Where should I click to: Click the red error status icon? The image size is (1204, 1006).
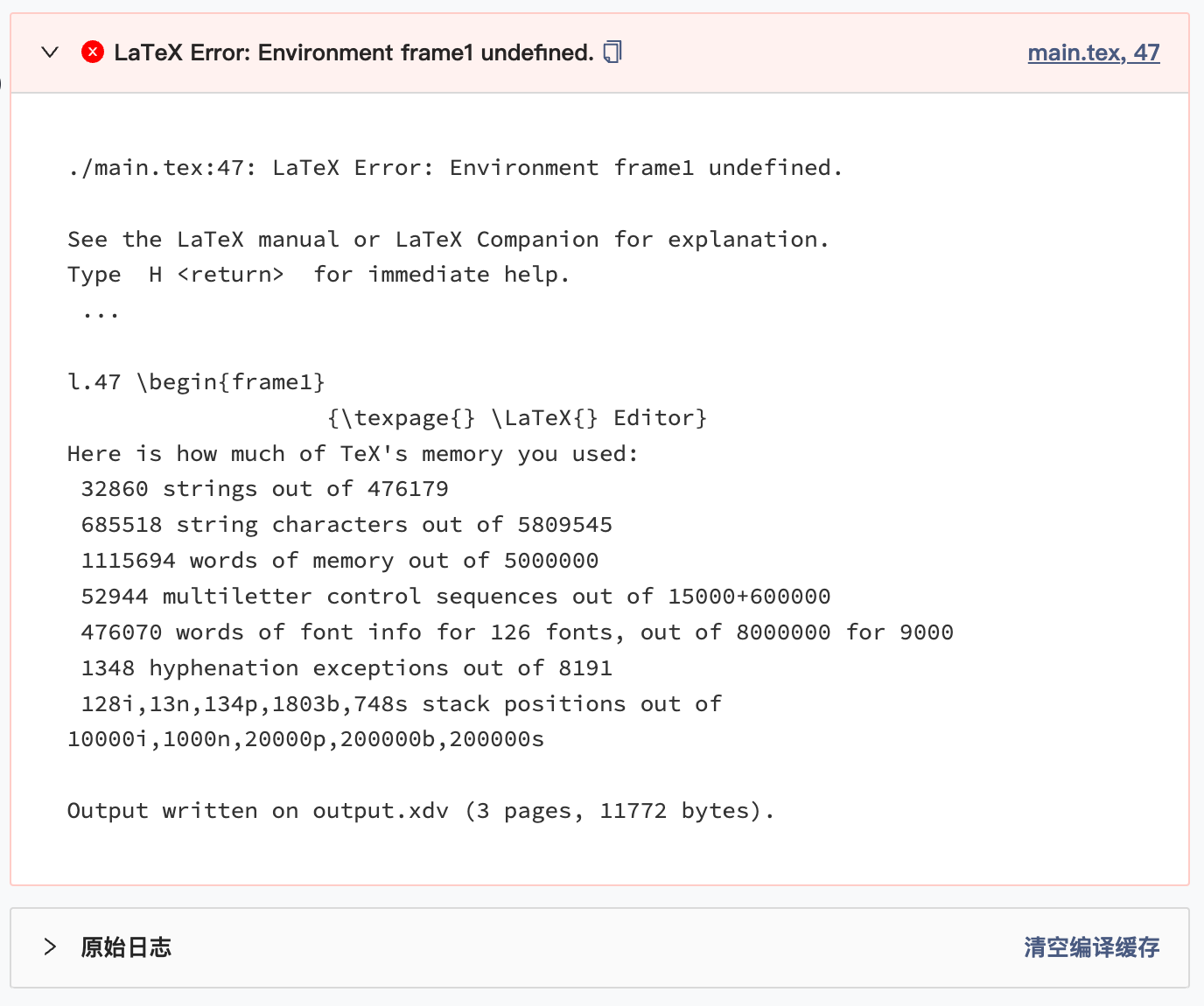93,52
